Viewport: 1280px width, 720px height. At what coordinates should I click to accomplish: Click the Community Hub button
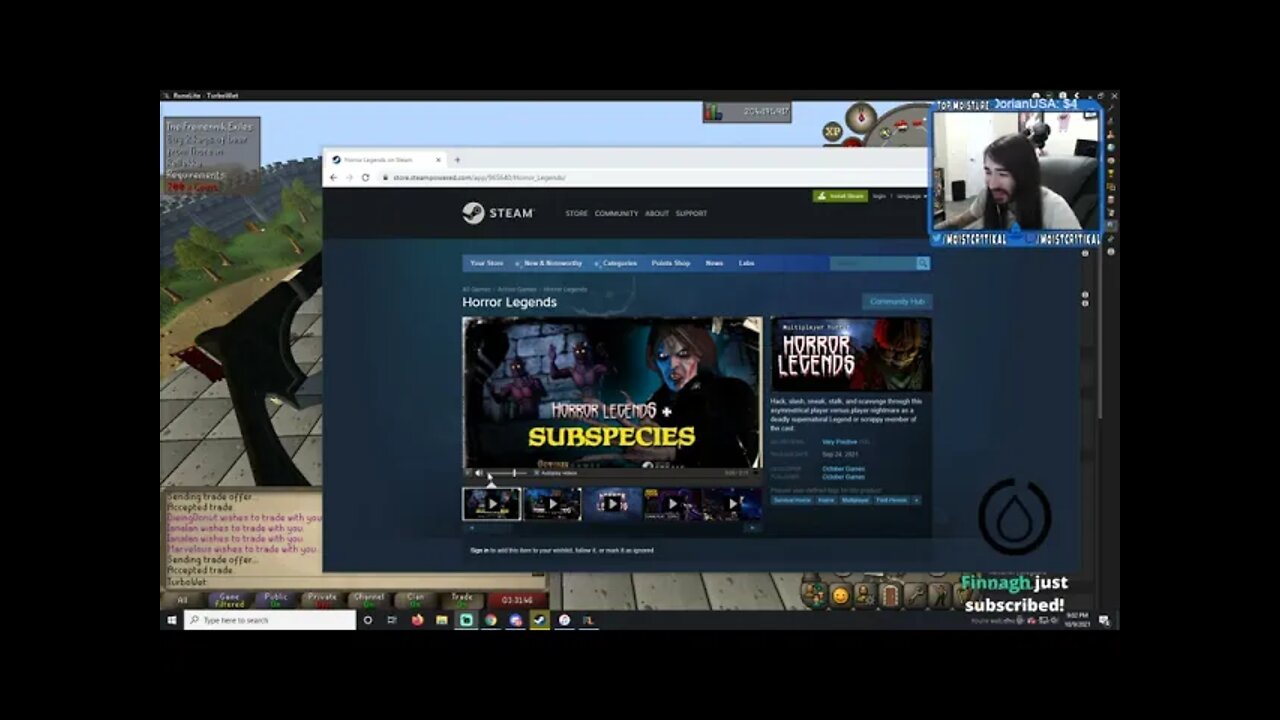coord(897,301)
